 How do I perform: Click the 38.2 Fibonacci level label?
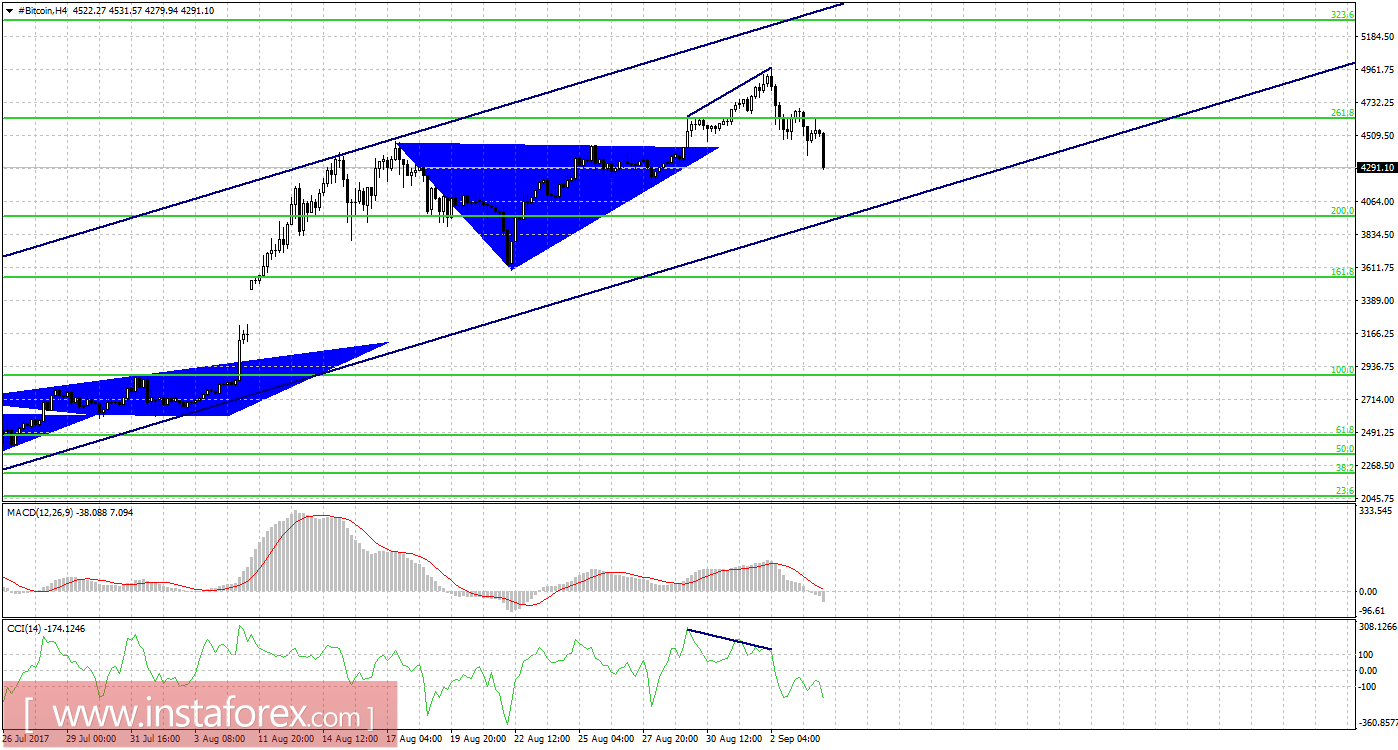tap(1346, 468)
